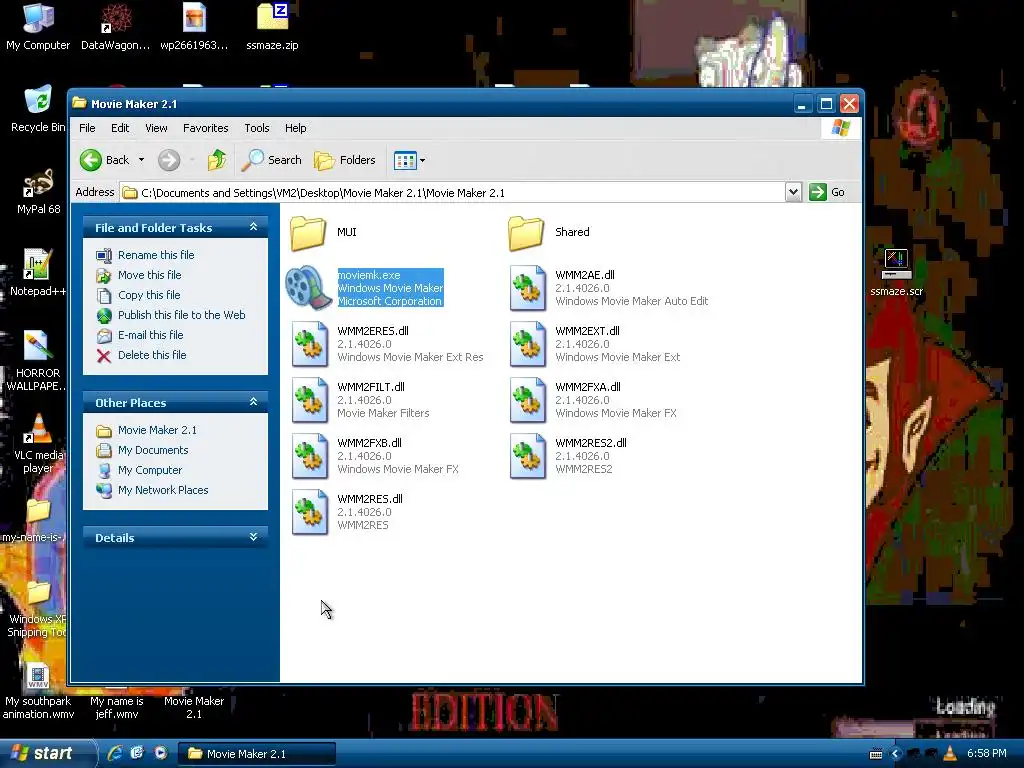Open My Documents in Other Places
This screenshot has width=1024, height=768.
click(x=153, y=450)
